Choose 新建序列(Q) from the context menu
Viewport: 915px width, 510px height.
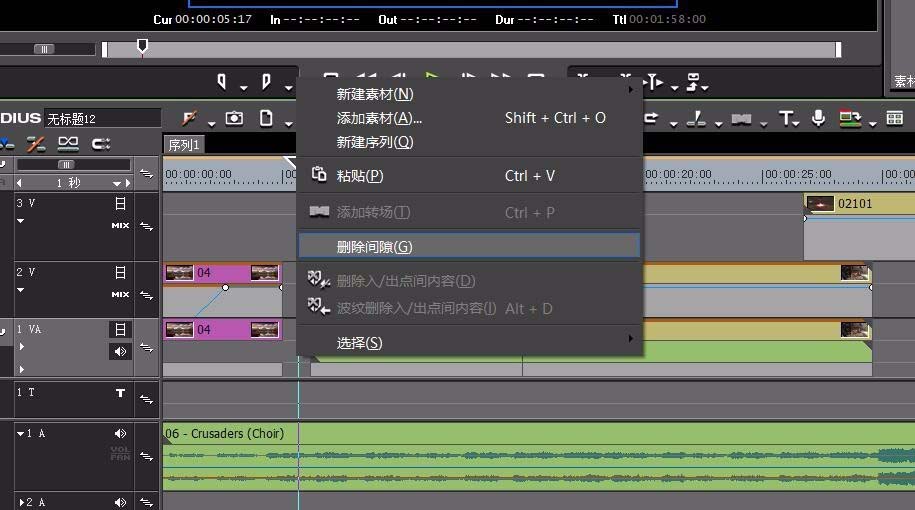470,142
